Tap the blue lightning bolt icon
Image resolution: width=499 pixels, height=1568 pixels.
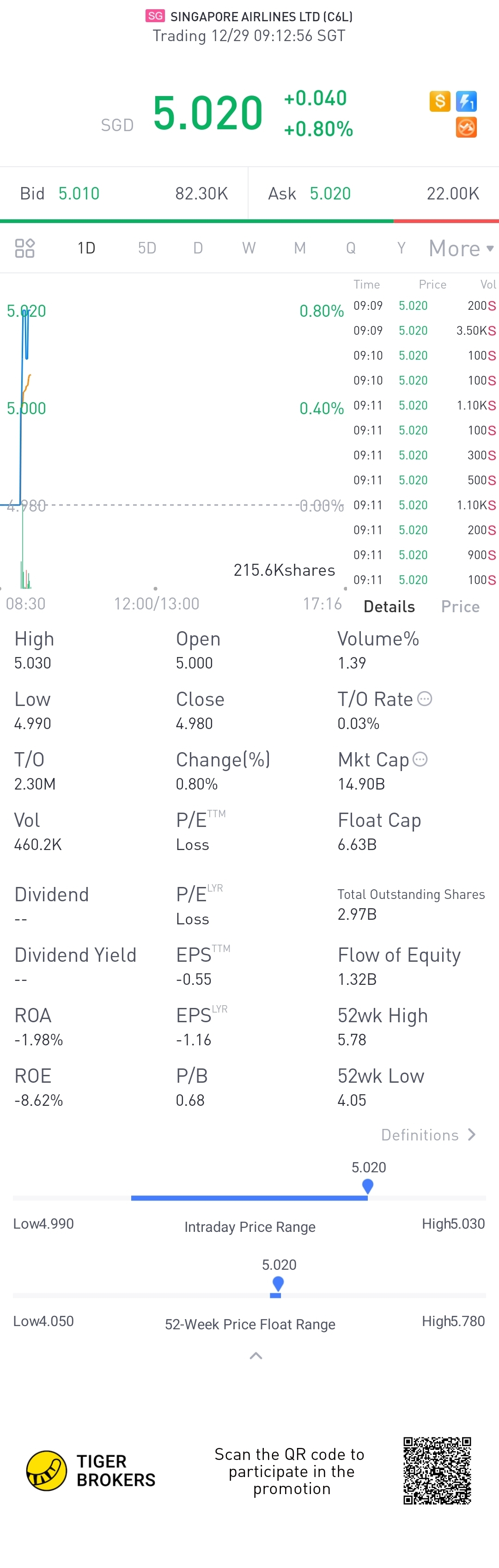pos(466,101)
